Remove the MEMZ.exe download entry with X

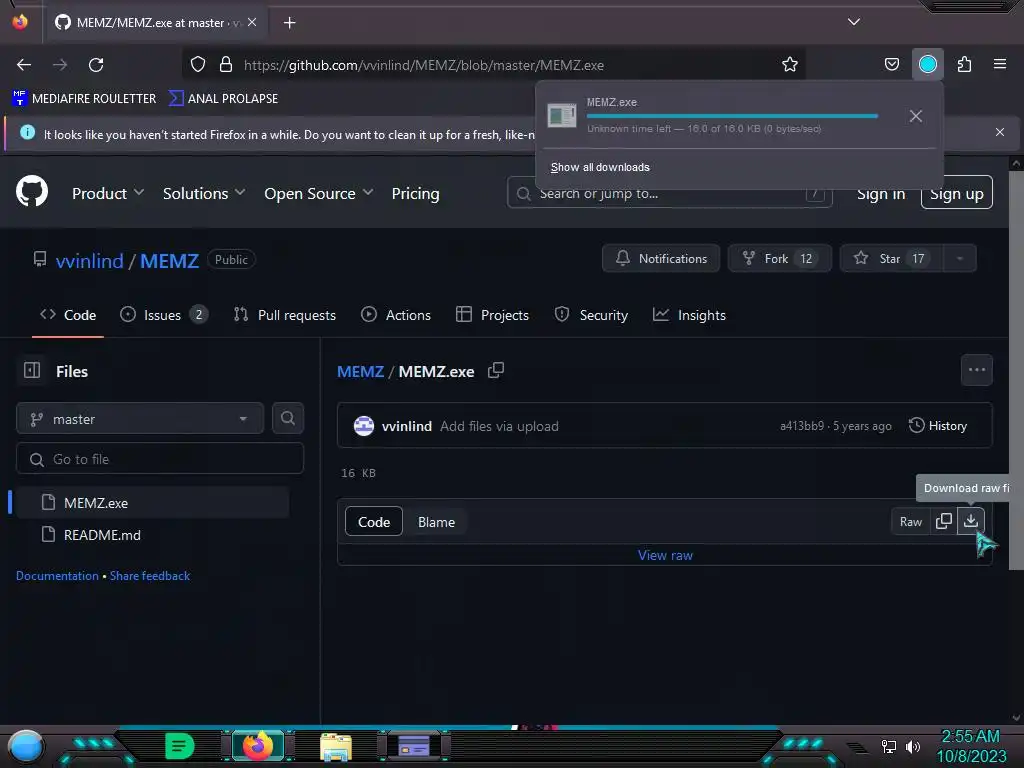(x=916, y=116)
